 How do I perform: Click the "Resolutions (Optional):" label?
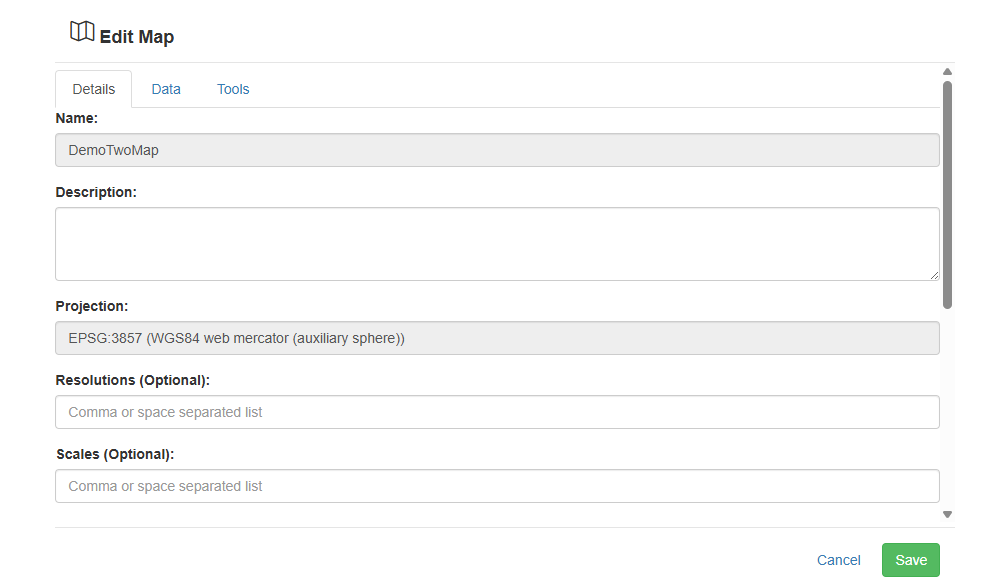point(132,380)
